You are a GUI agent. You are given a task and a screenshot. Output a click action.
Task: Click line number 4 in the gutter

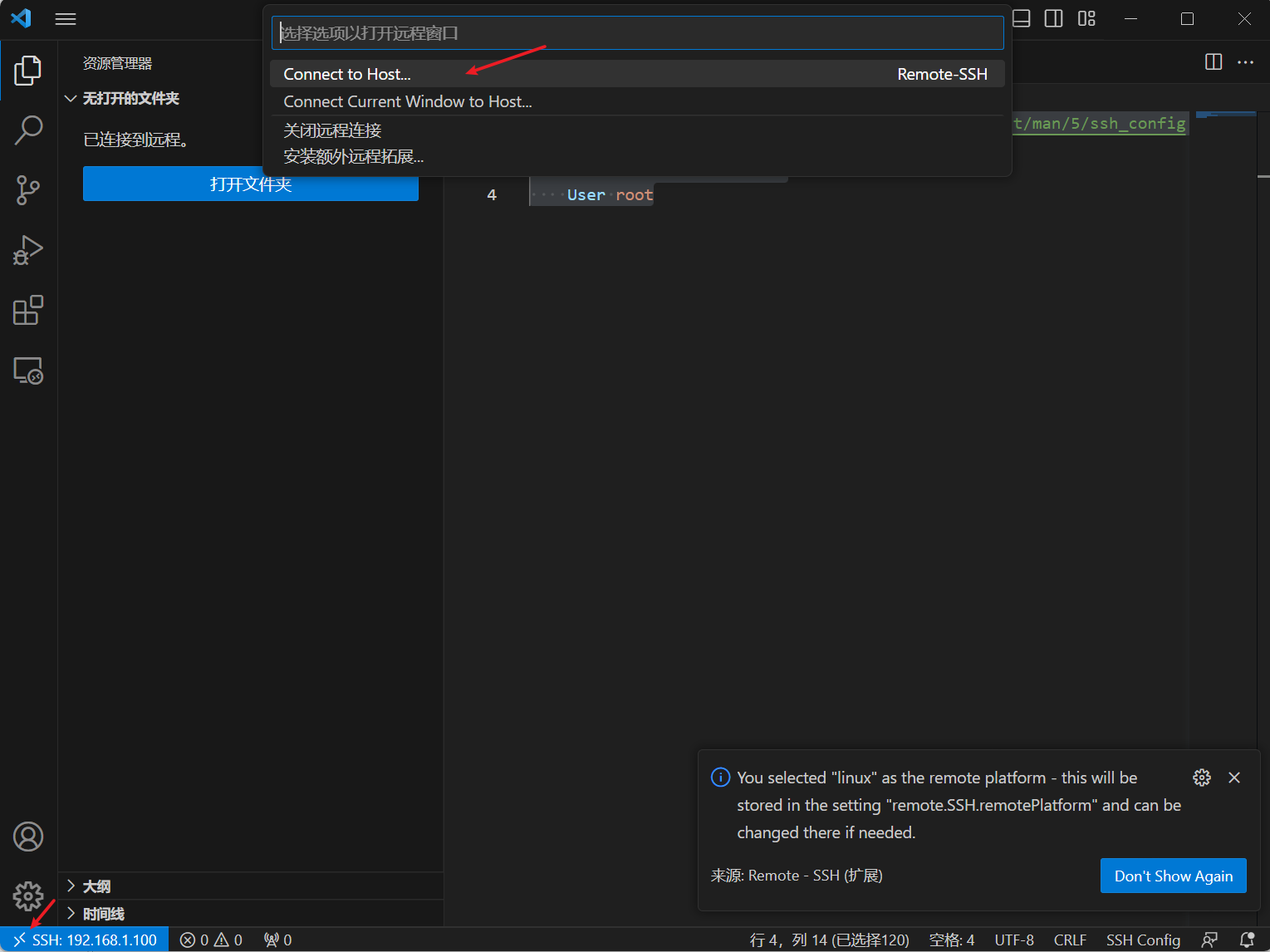pos(492,195)
